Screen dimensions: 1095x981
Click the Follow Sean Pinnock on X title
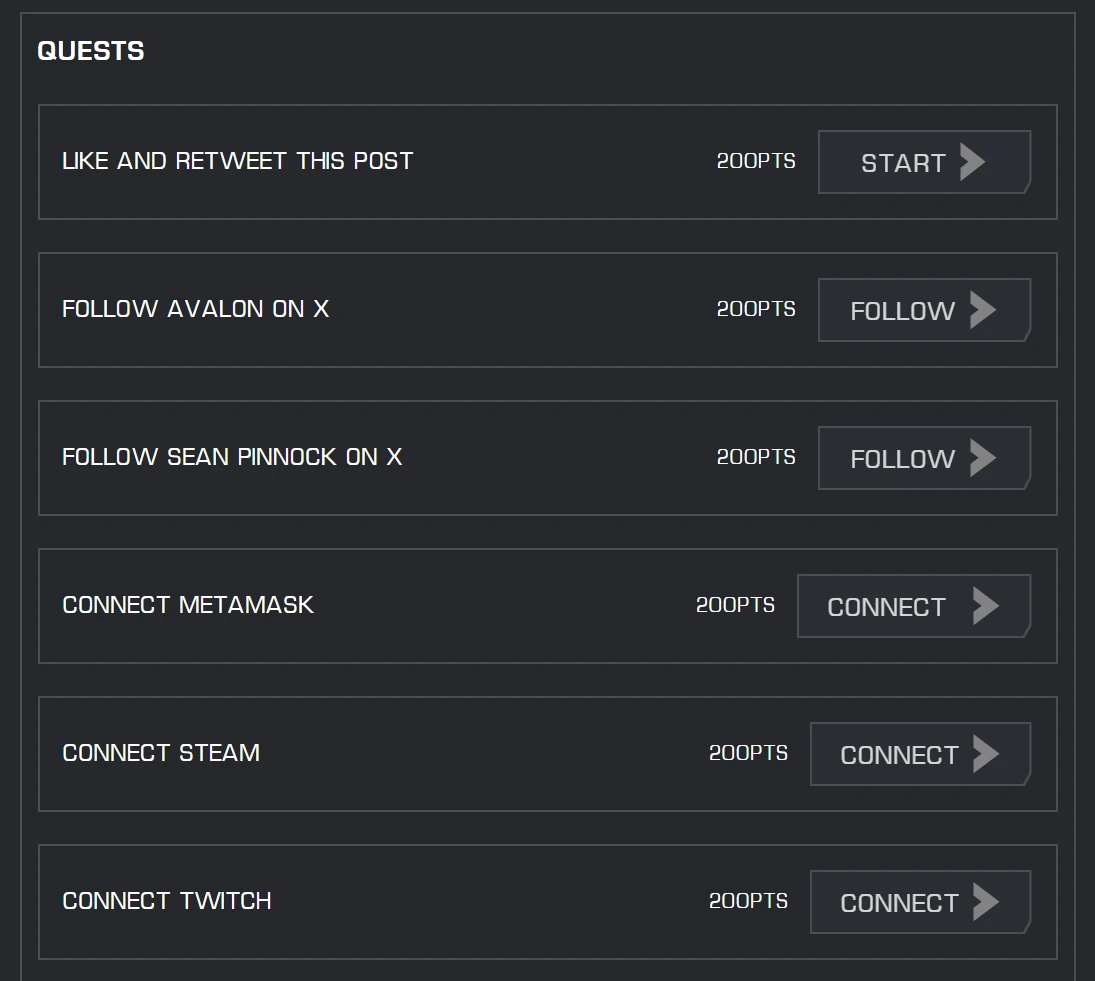point(232,457)
